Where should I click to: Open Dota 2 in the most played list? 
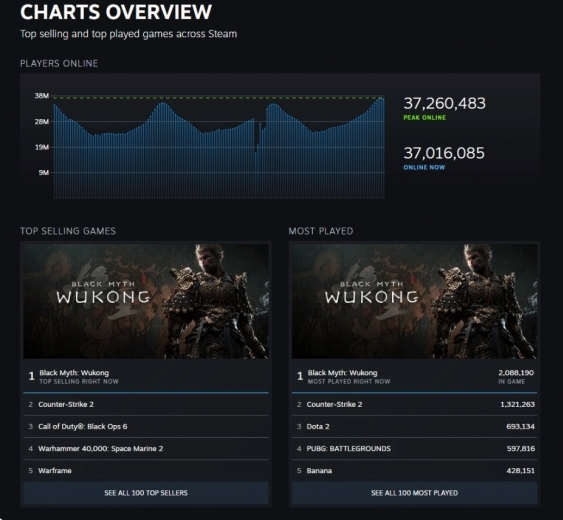click(x=414, y=426)
